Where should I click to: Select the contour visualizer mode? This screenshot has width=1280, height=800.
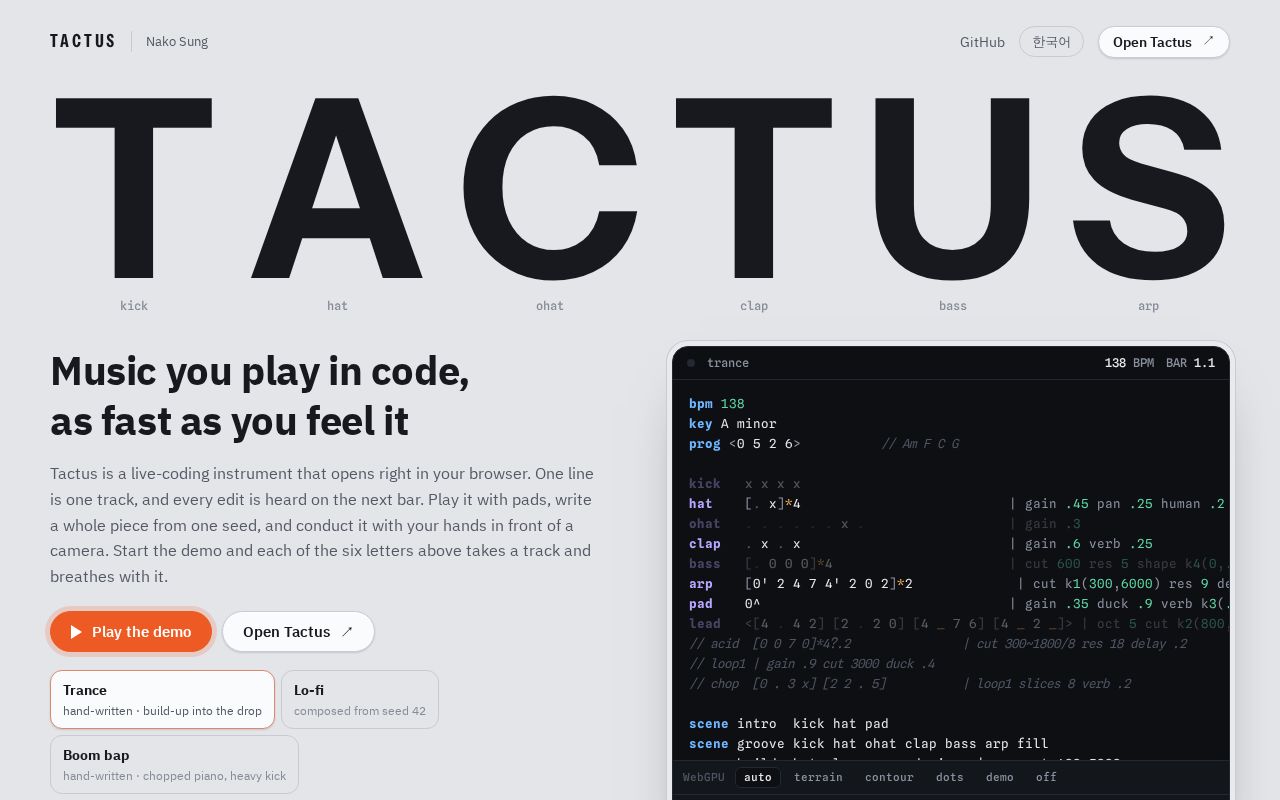(889, 777)
